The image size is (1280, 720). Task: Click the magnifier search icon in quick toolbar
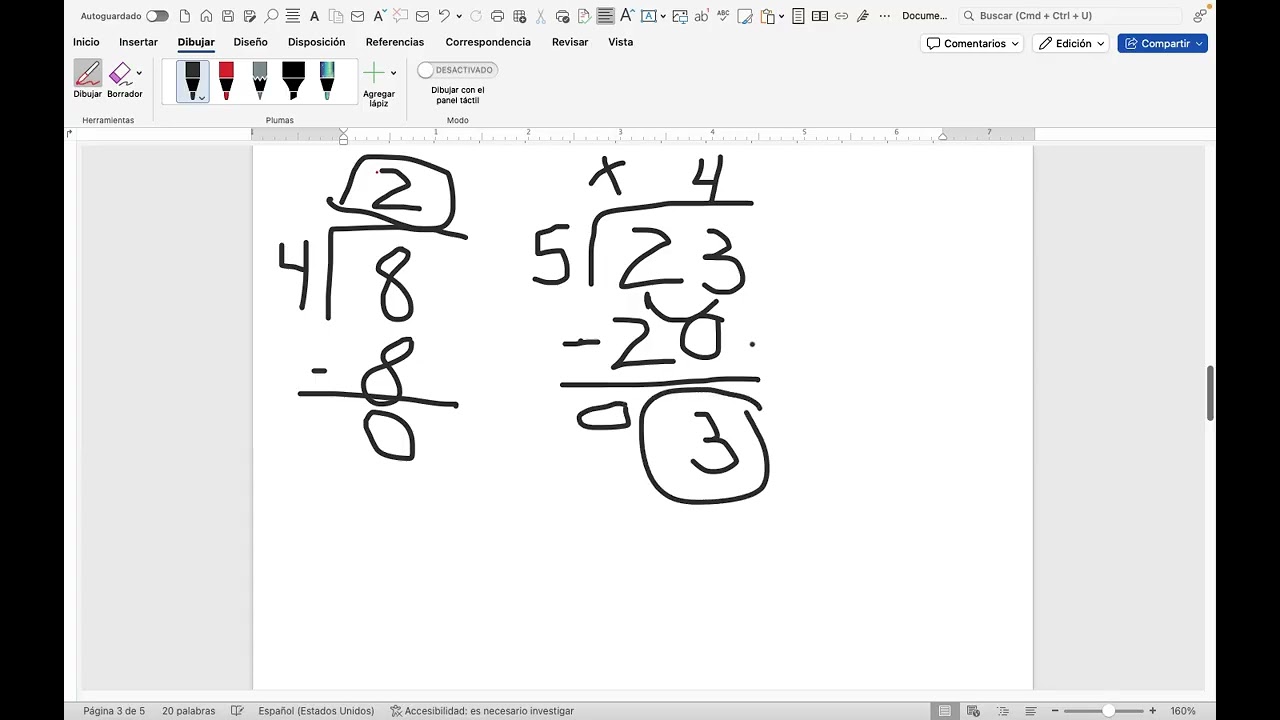271,16
